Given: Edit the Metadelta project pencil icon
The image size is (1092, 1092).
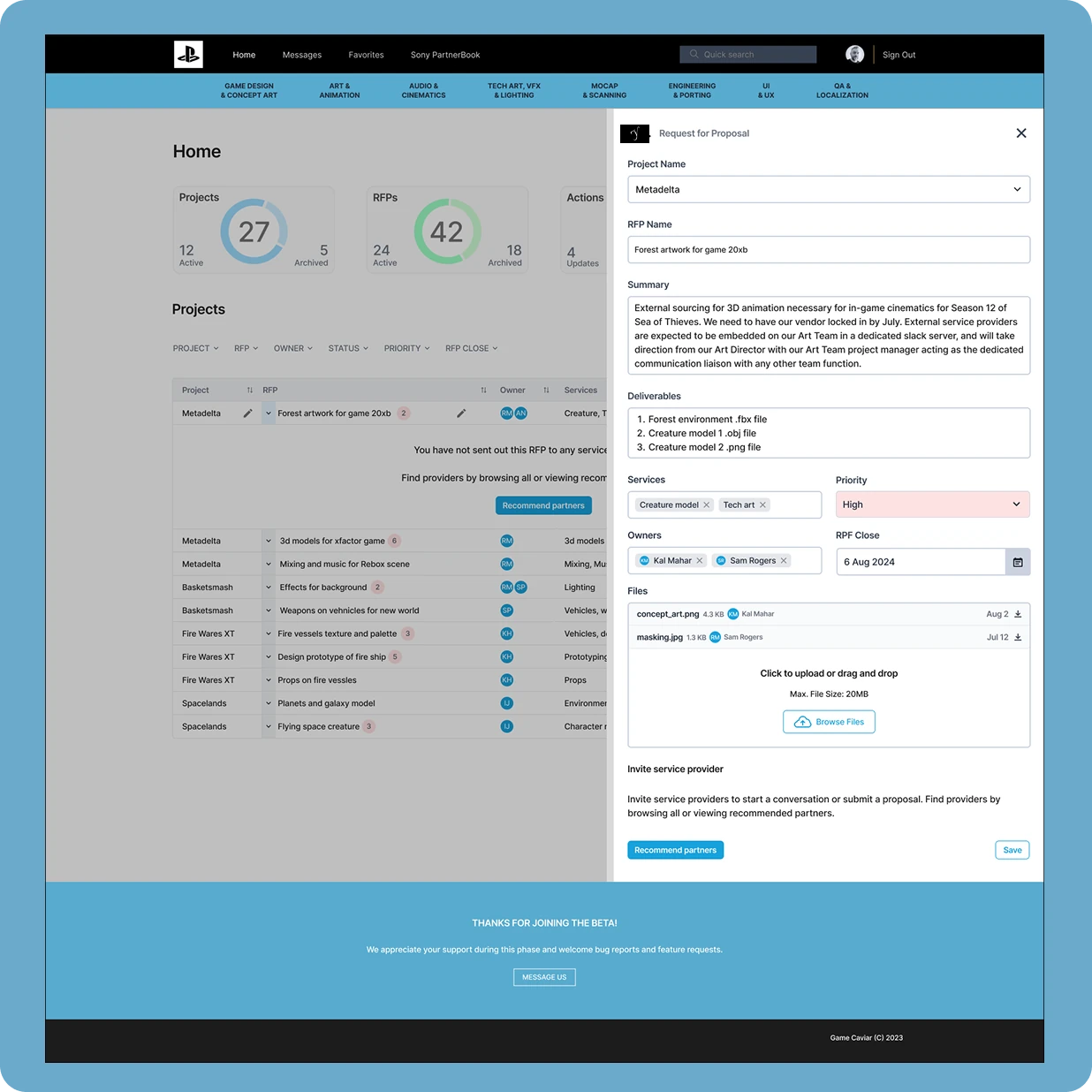Looking at the screenshot, I should [248, 413].
